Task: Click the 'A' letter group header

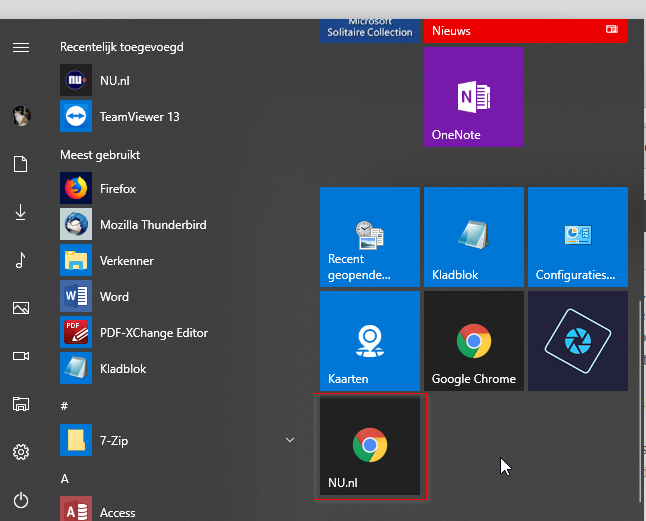Action: coord(64,479)
